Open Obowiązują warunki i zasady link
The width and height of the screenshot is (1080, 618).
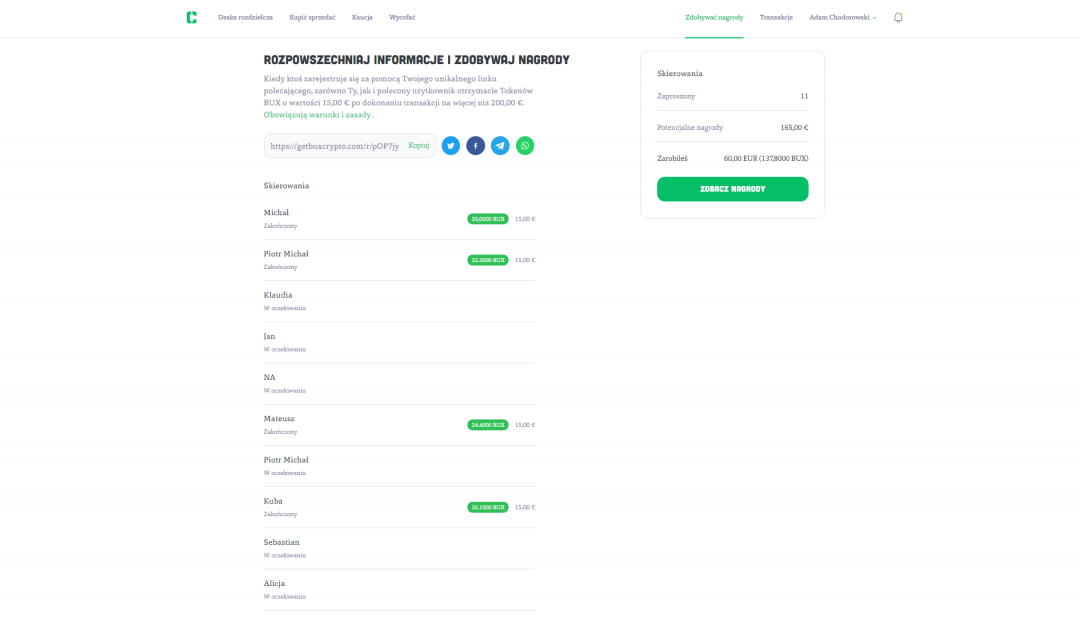pyautogui.click(x=318, y=115)
